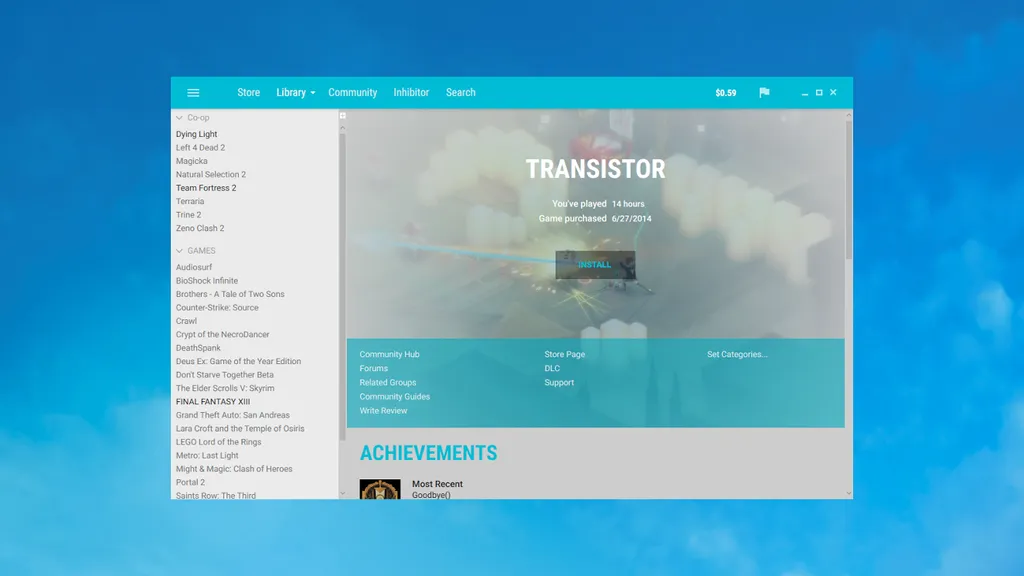Click the small plus icon above sidebar scrollbar
1024x576 pixels.
[x=342, y=116]
